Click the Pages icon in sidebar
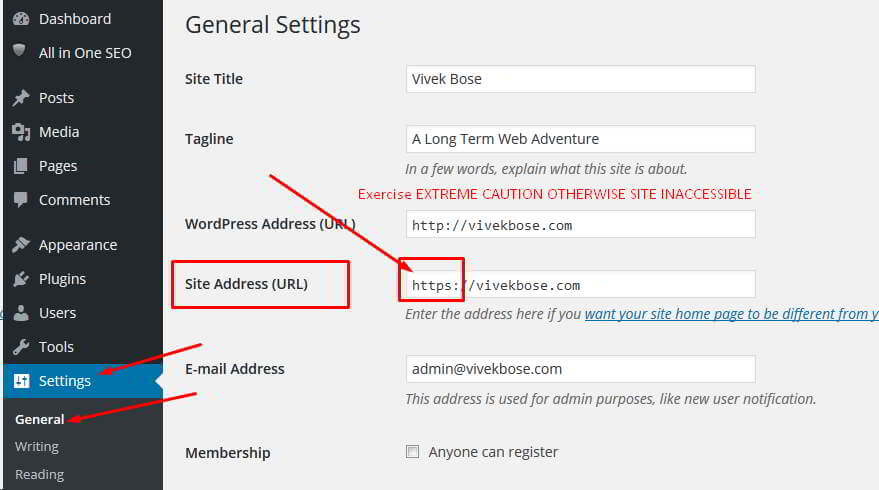The height and width of the screenshot is (490, 879). [21, 166]
